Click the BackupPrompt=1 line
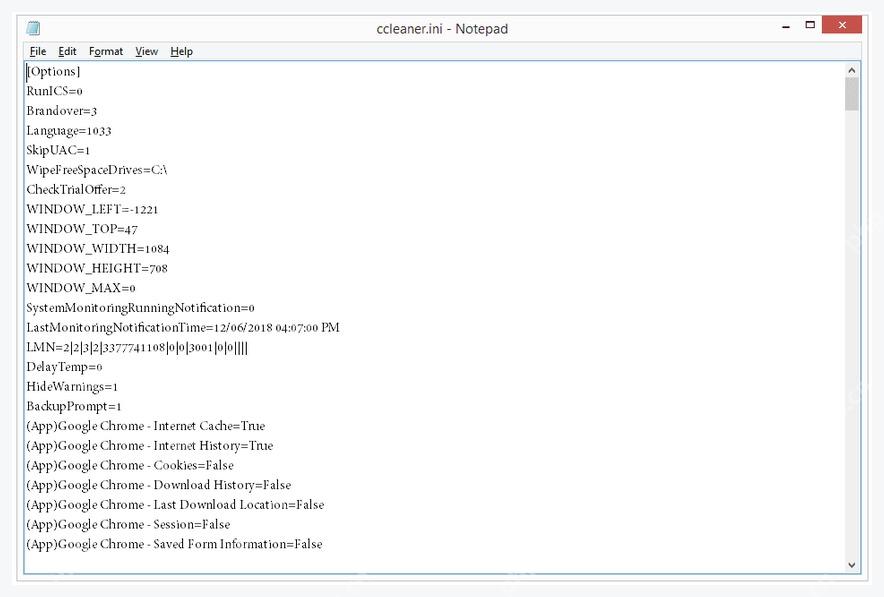The width and height of the screenshot is (884, 597). click(x=74, y=406)
